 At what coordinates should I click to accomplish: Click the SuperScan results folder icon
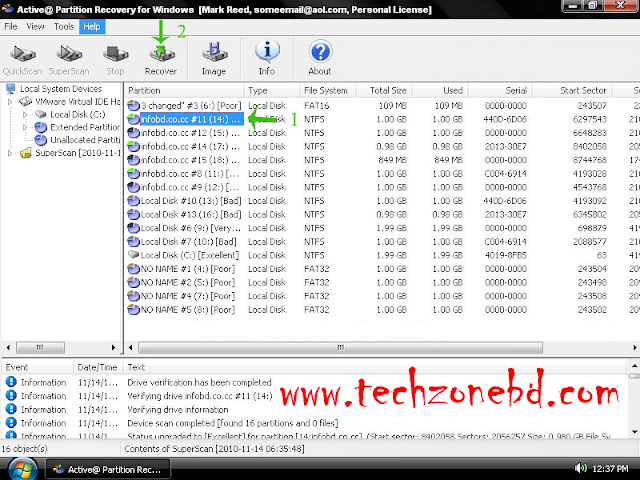(25, 153)
